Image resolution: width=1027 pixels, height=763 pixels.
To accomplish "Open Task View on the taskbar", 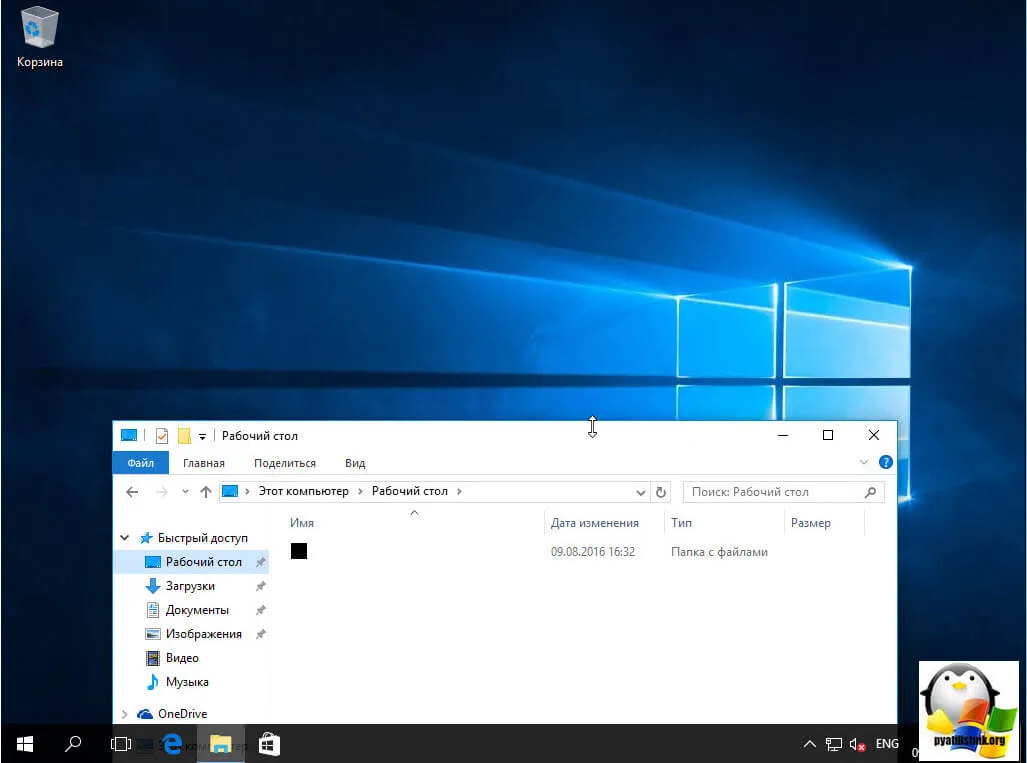I will click(121, 743).
